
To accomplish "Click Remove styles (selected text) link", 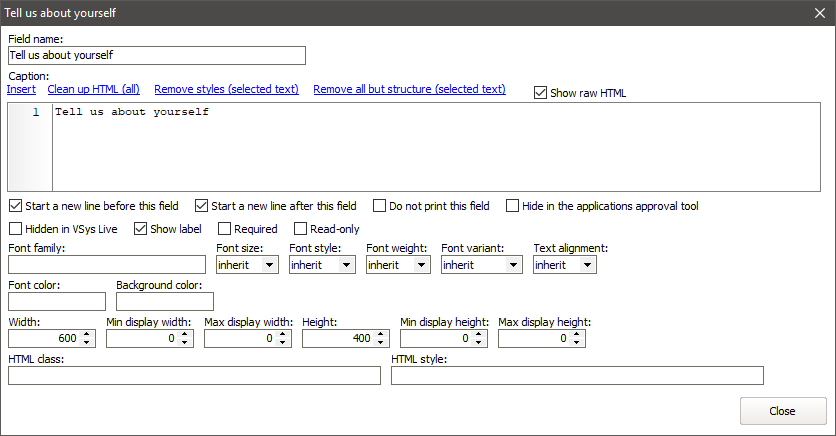I will point(226,89).
